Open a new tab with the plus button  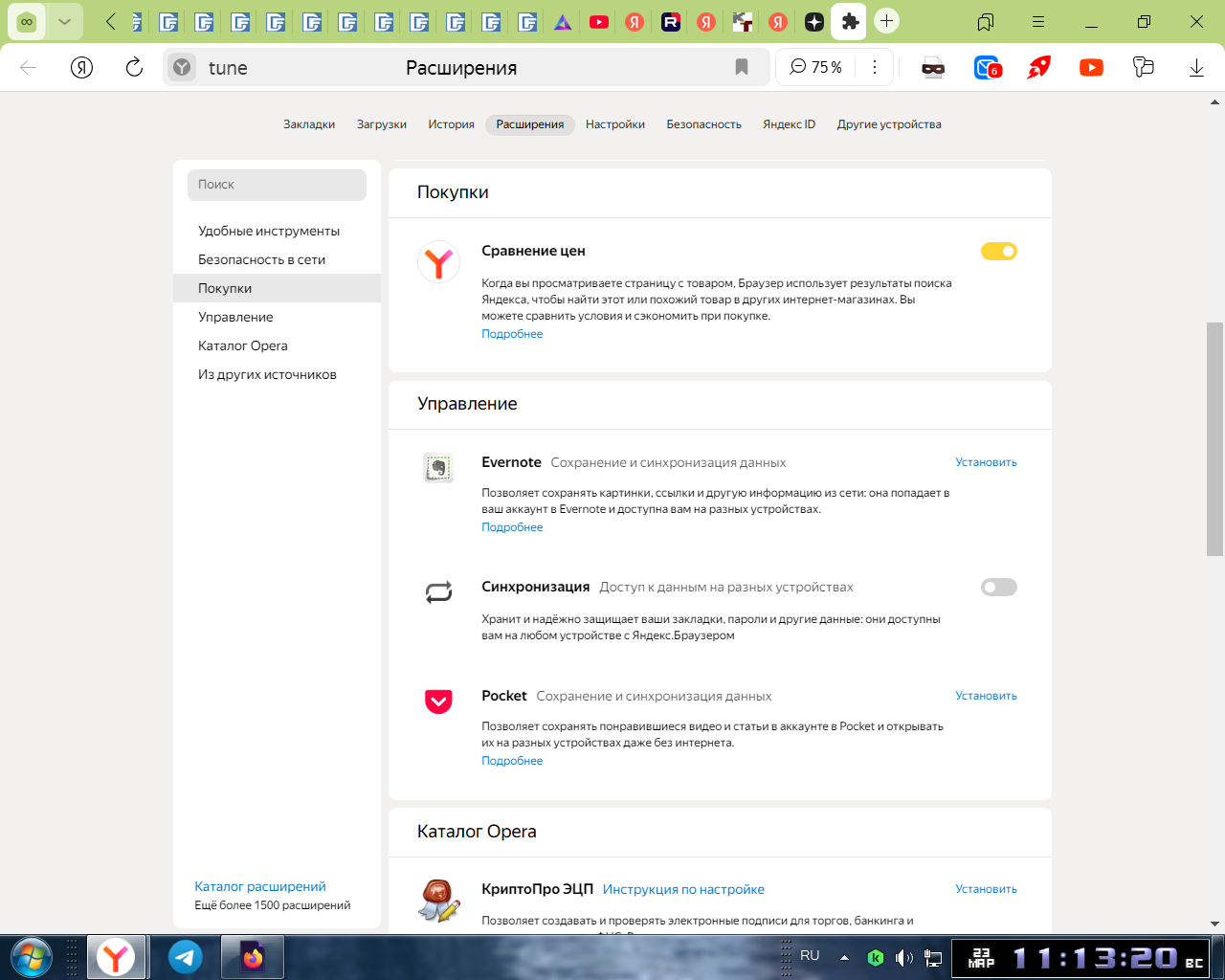pos(887,21)
